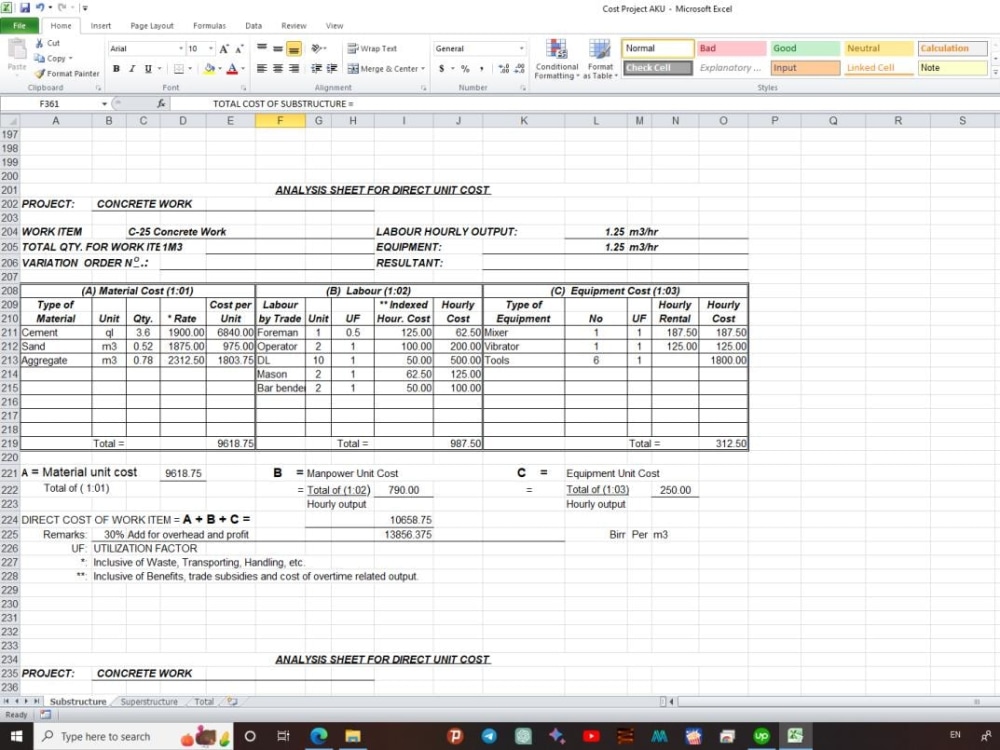
Task: Open the Superstructure sheet
Action: (x=149, y=702)
